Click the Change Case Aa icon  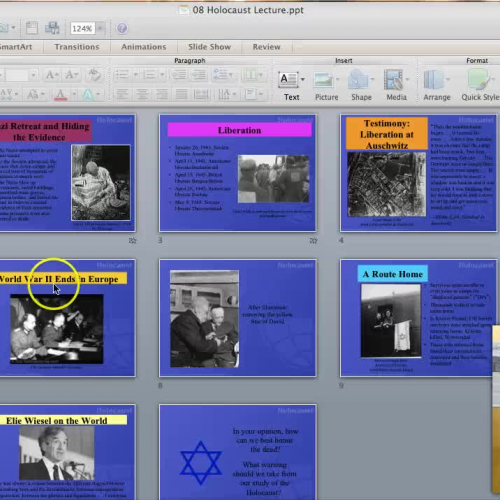33,95
